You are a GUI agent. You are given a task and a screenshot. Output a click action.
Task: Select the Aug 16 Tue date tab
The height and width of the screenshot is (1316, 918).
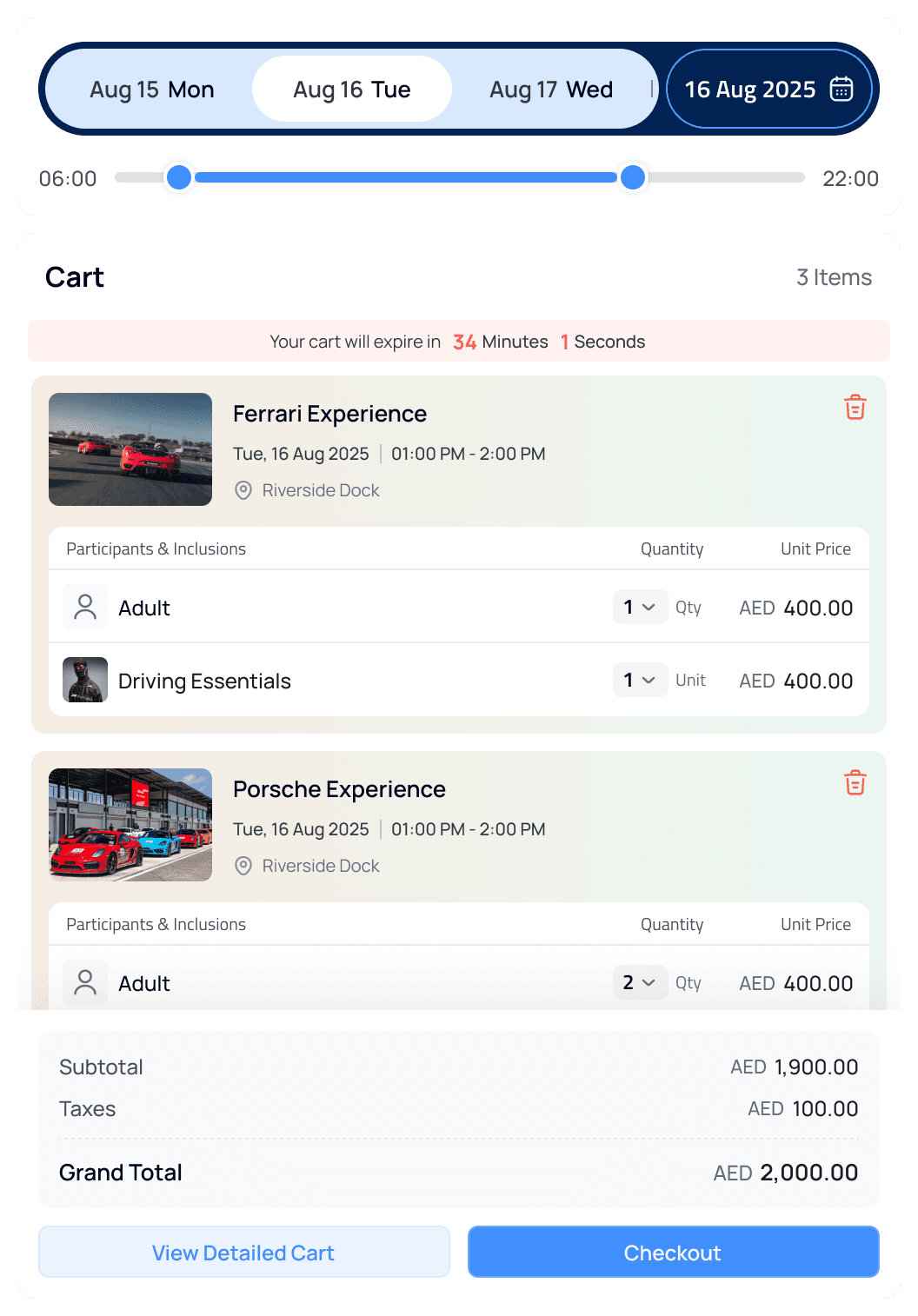(x=351, y=89)
